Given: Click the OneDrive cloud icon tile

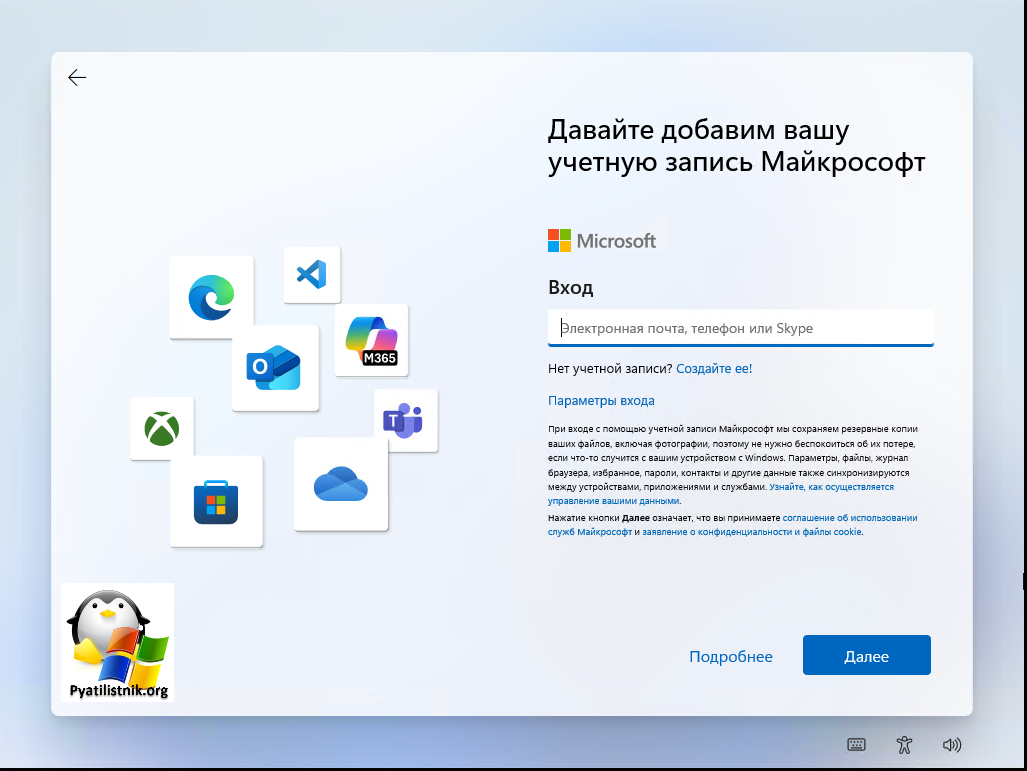Looking at the screenshot, I should pyautogui.click(x=340, y=485).
